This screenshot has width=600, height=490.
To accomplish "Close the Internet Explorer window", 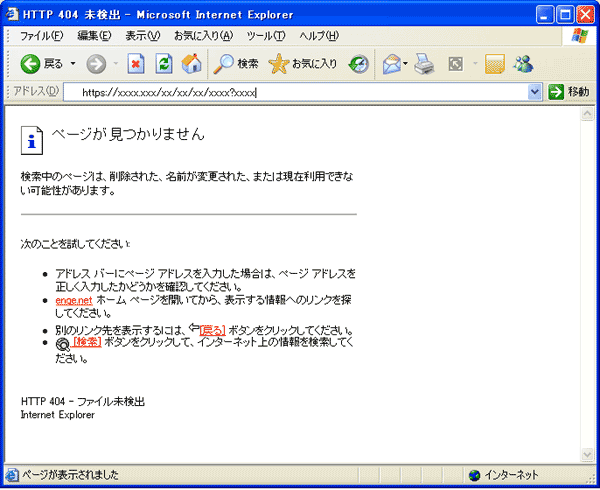I will [x=585, y=15].
